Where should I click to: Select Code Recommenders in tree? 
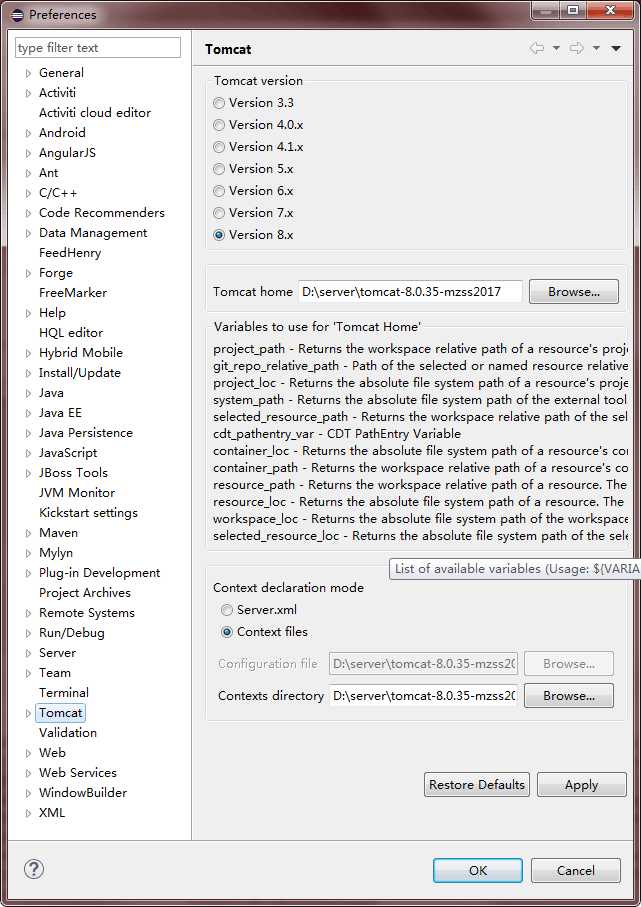pyautogui.click(x=102, y=213)
